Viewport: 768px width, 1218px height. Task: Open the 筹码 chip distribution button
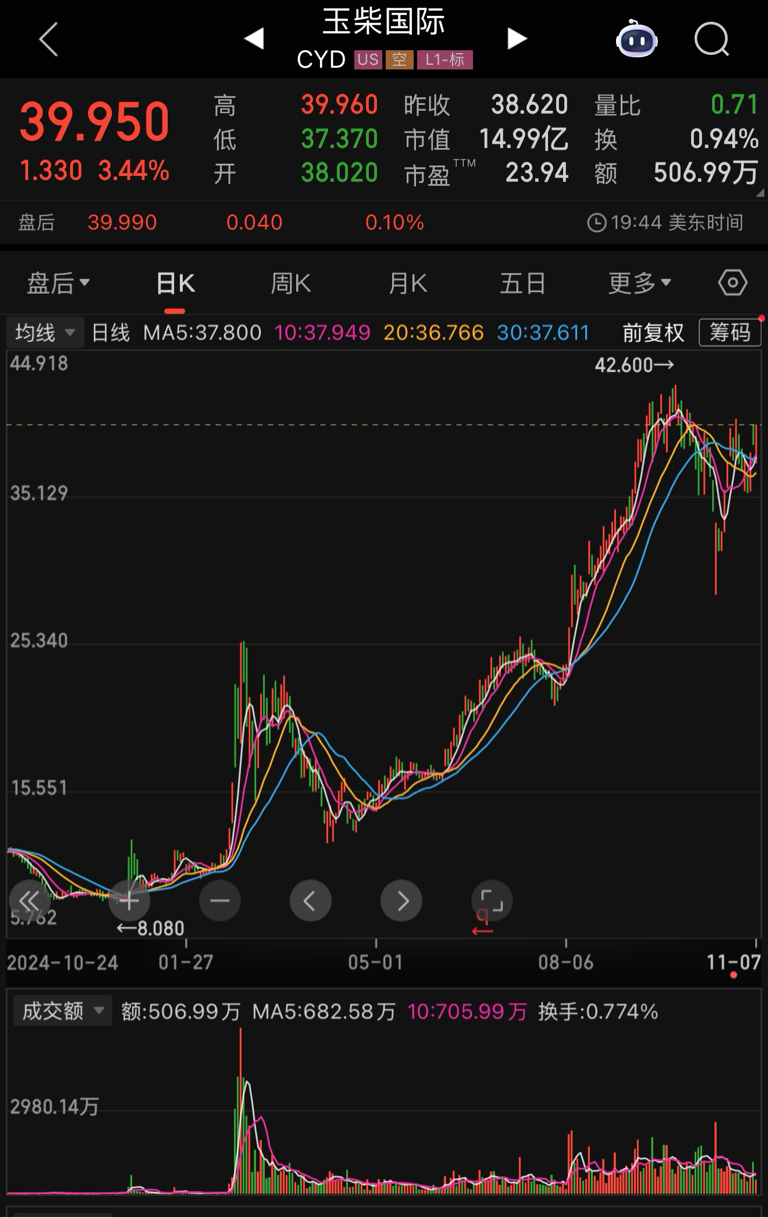point(730,332)
